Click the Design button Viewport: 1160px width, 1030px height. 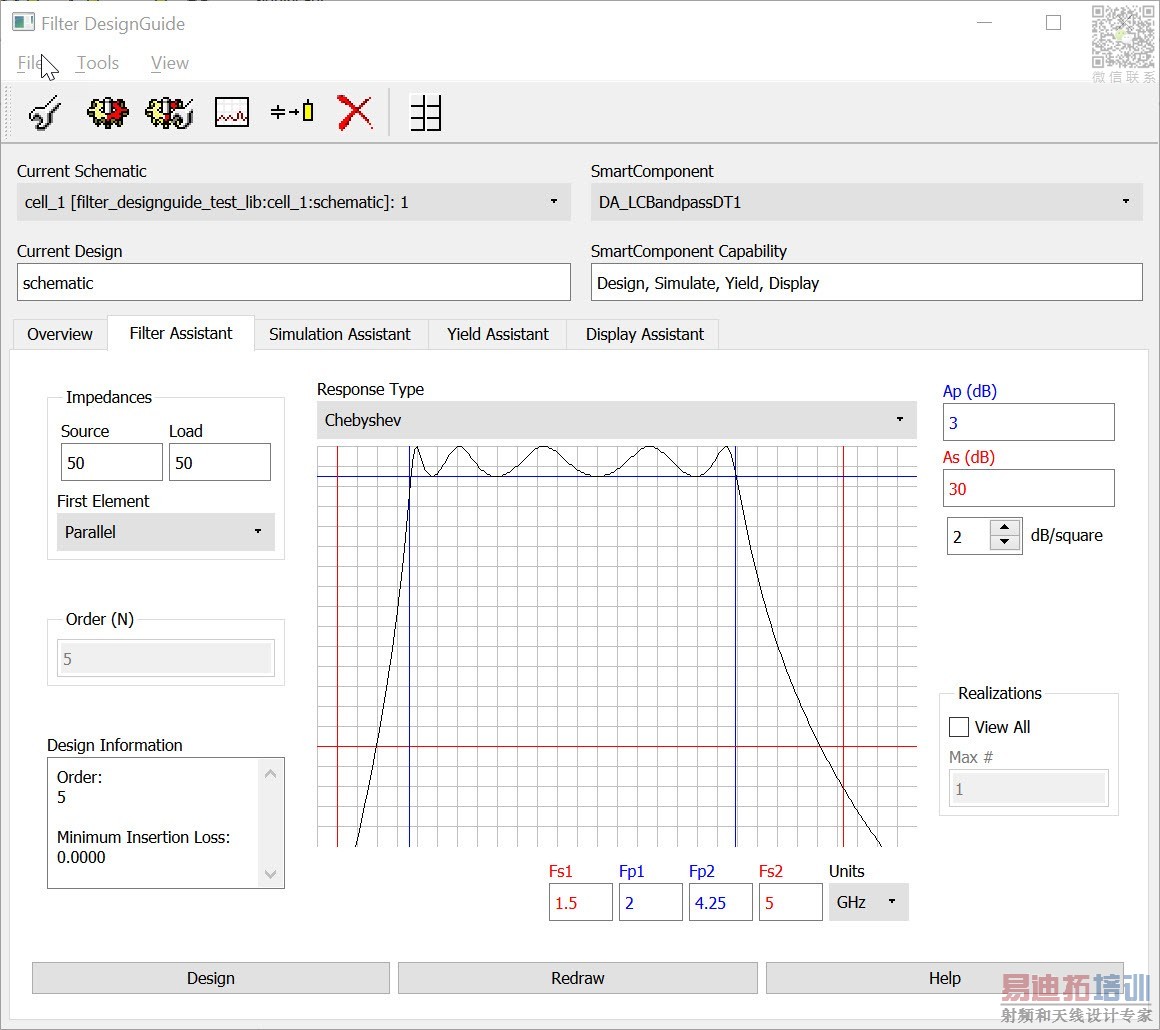(211, 977)
